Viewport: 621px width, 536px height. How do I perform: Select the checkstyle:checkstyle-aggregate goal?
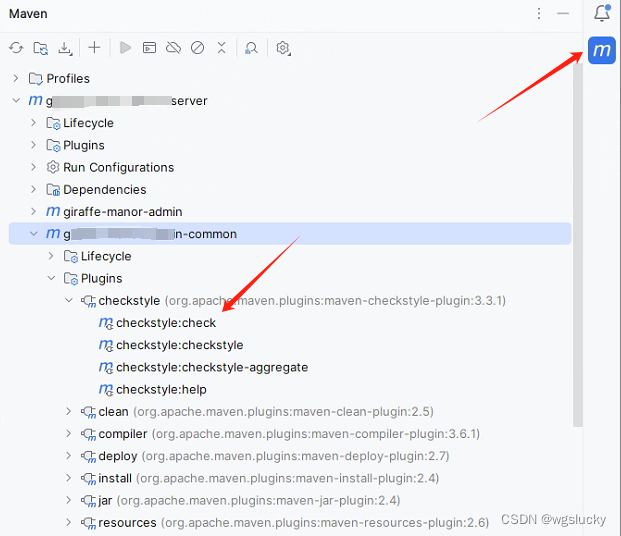(212, 367)
